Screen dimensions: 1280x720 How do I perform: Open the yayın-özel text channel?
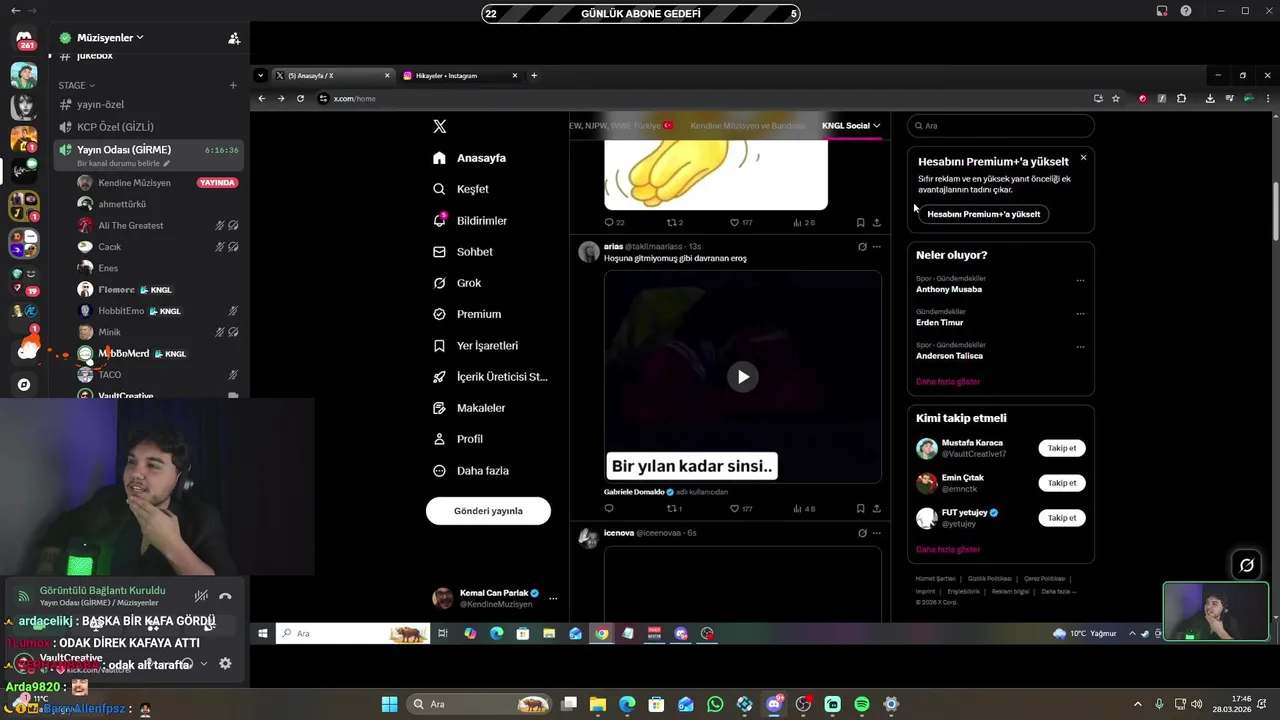pos(100,104)
